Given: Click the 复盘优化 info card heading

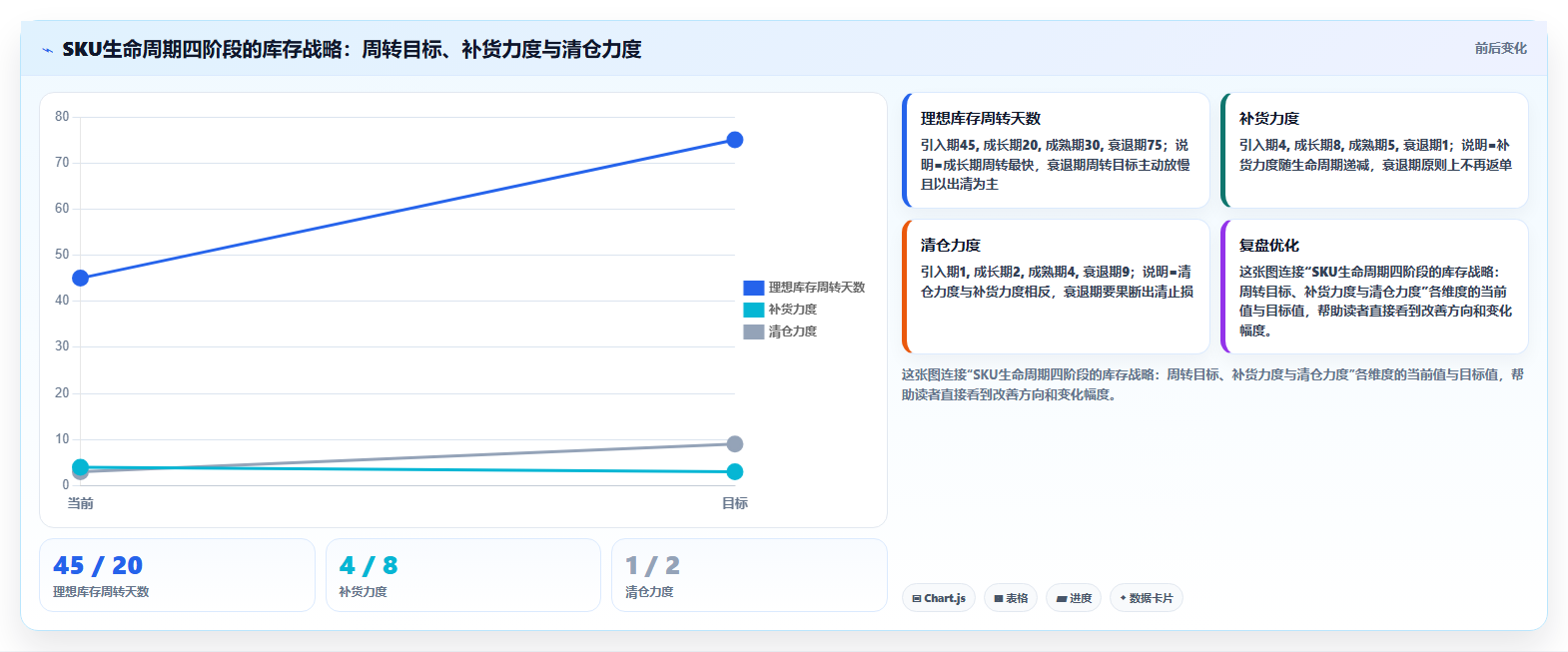Looking at the screenshot, I should pyautogui.click(x=1269, y=245).
